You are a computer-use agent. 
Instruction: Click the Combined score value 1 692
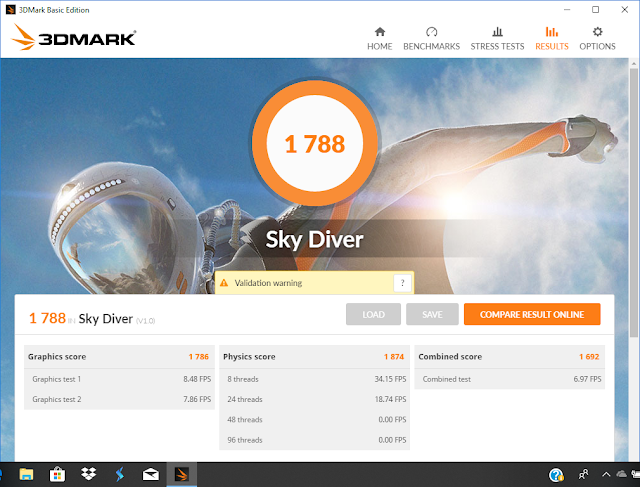[x=589, y=357]
